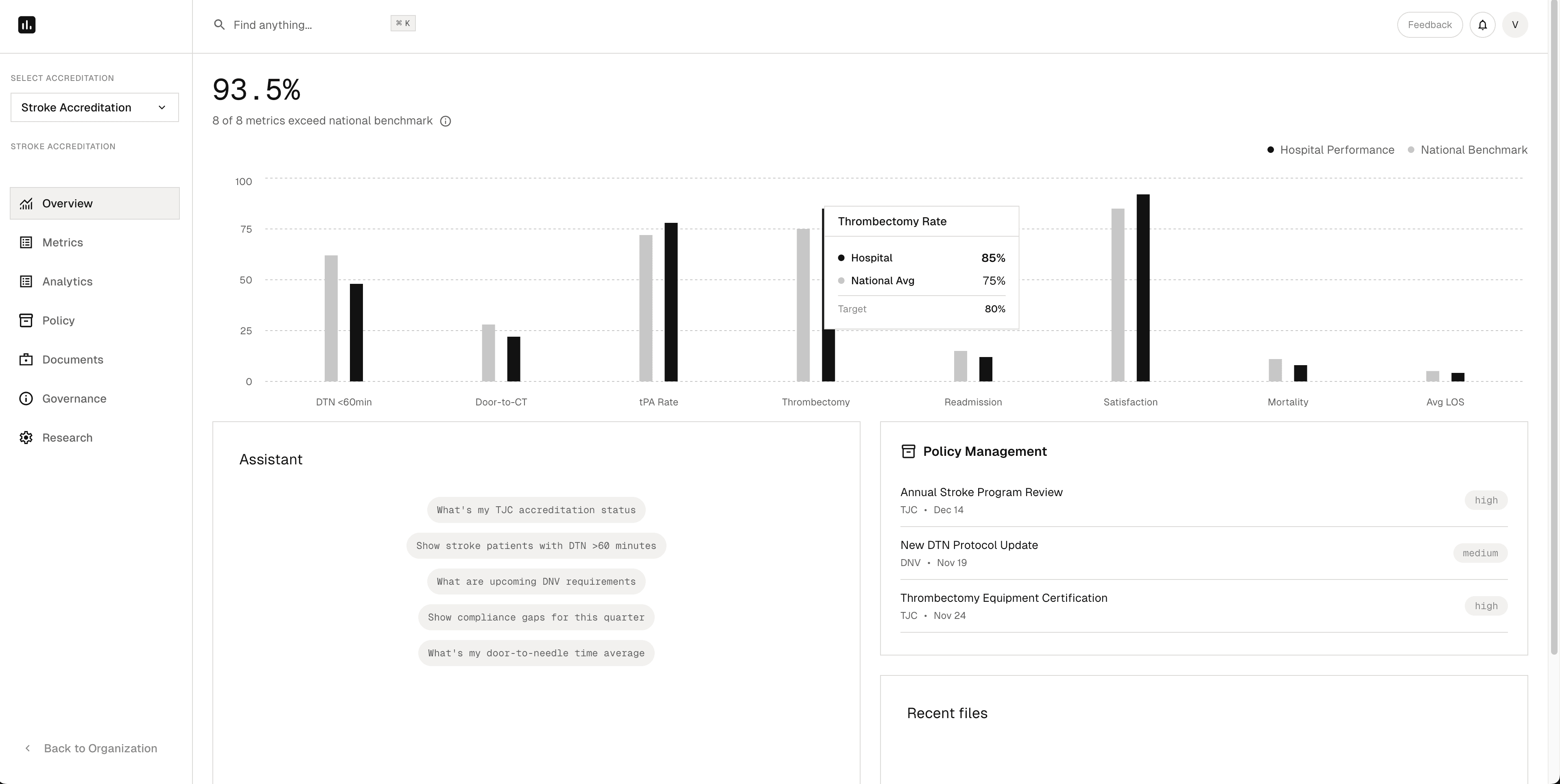Select the Overview icon in sidebar
The width and height of the screenshot is (1560, 784).
click(26, 203)
